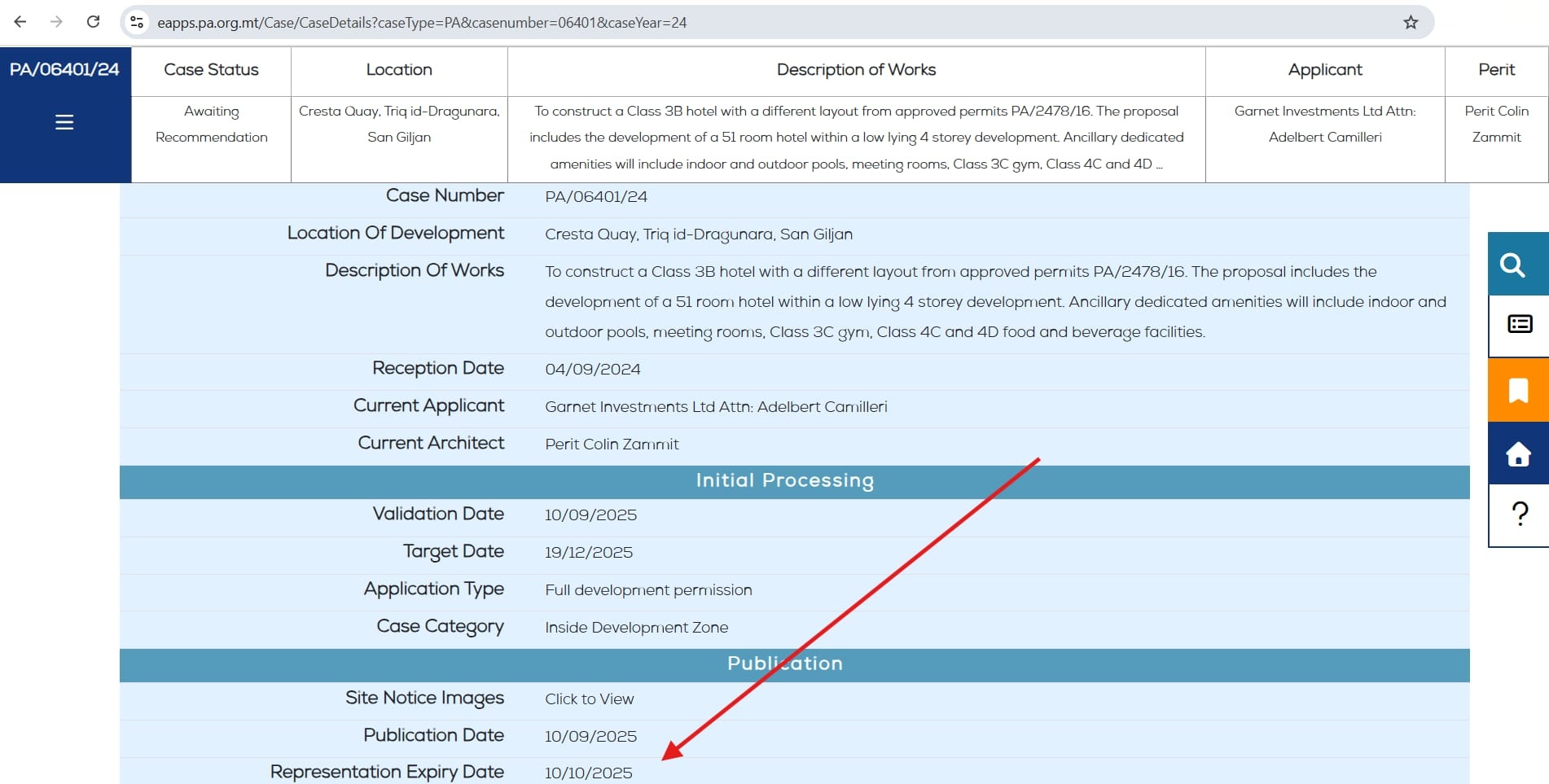Screen dimensions: 1549x784
Task: Select the Description of Works column header
Action: click(856, 70)
